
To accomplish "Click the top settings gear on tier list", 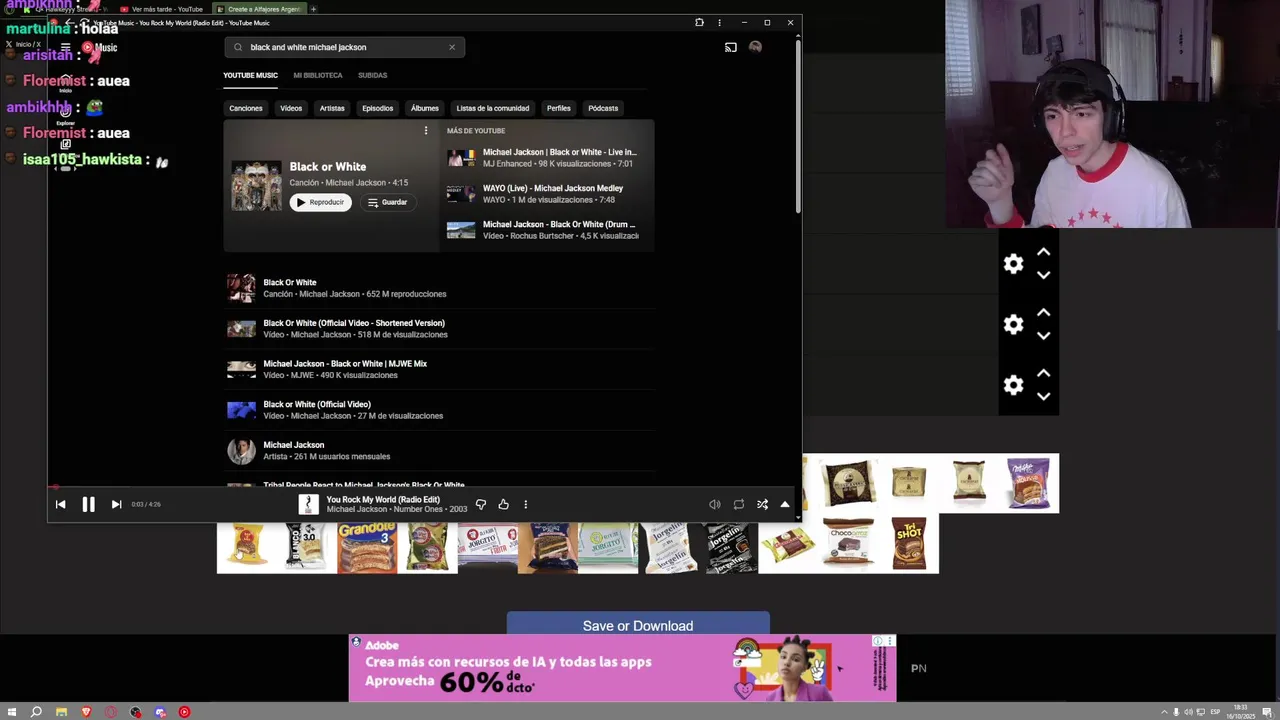I will coord(1014,264).
